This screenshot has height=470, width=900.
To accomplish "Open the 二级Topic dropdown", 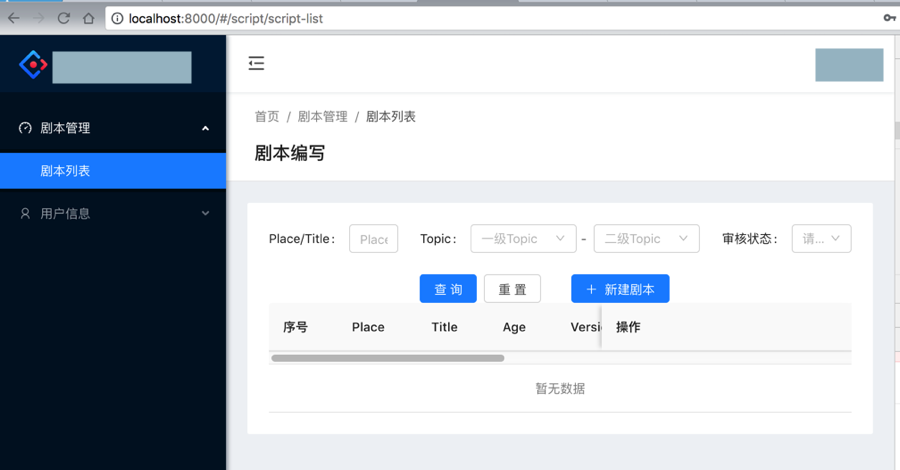I will [646, 239].
